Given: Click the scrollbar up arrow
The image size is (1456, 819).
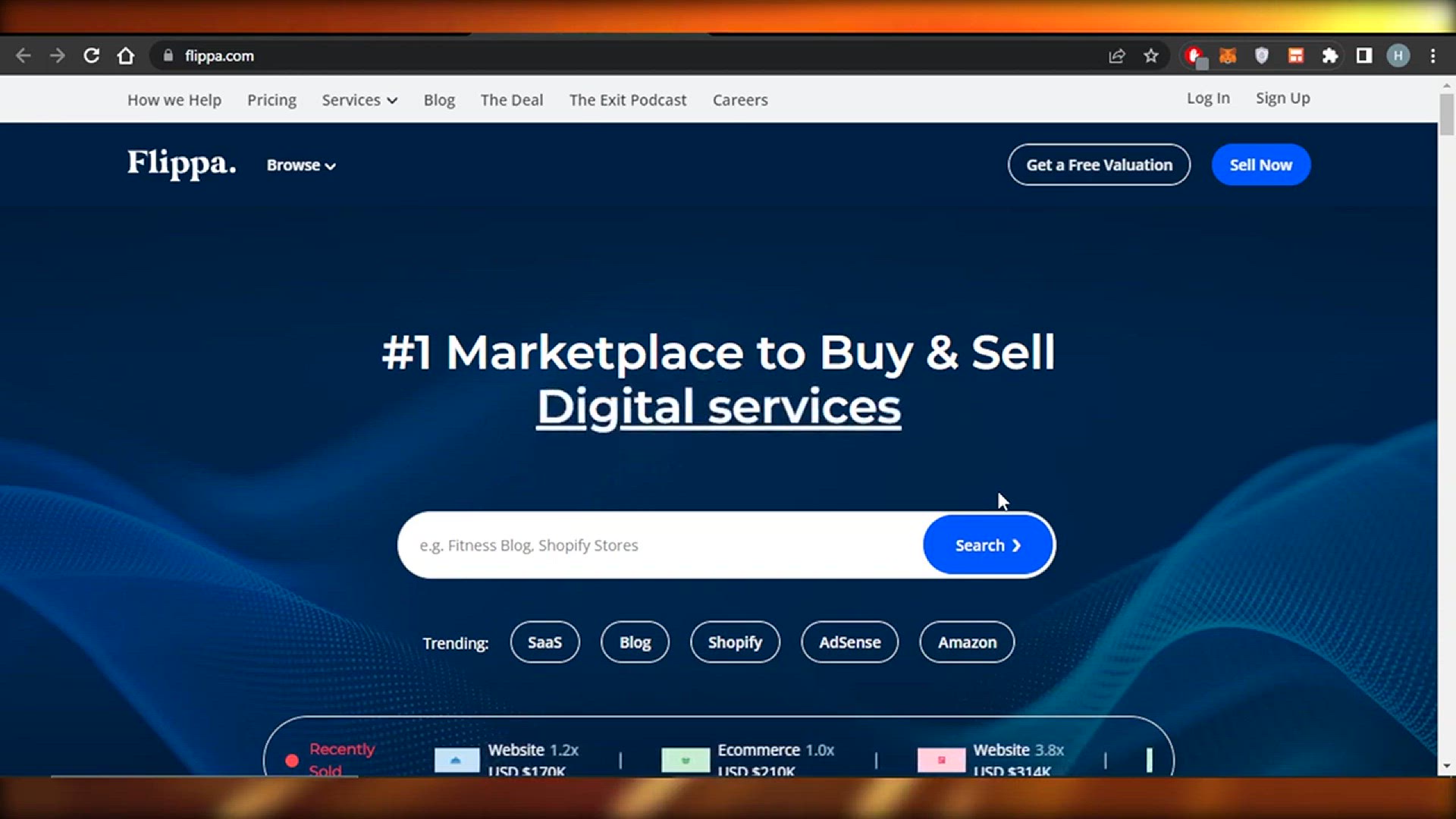Looking at the screenshot, I should click(1446, 86).
